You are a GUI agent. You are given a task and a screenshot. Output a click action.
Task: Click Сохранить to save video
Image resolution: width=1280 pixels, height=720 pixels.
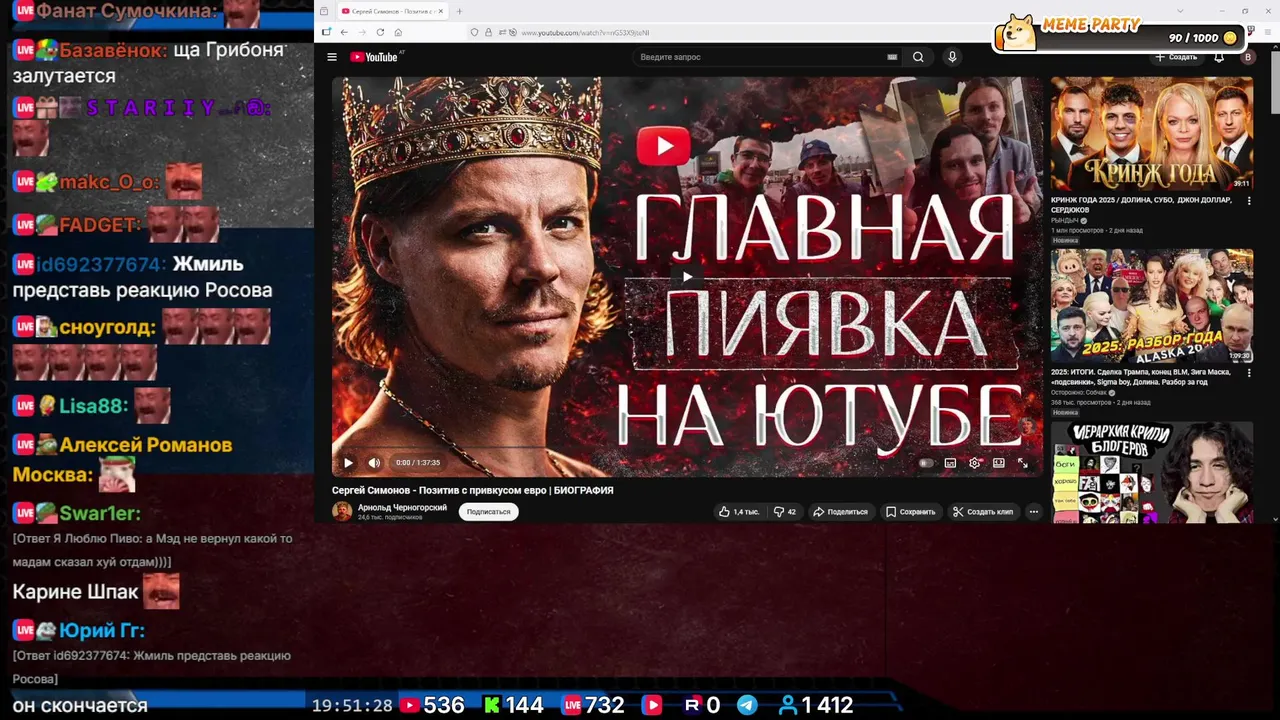coord(911,512)
